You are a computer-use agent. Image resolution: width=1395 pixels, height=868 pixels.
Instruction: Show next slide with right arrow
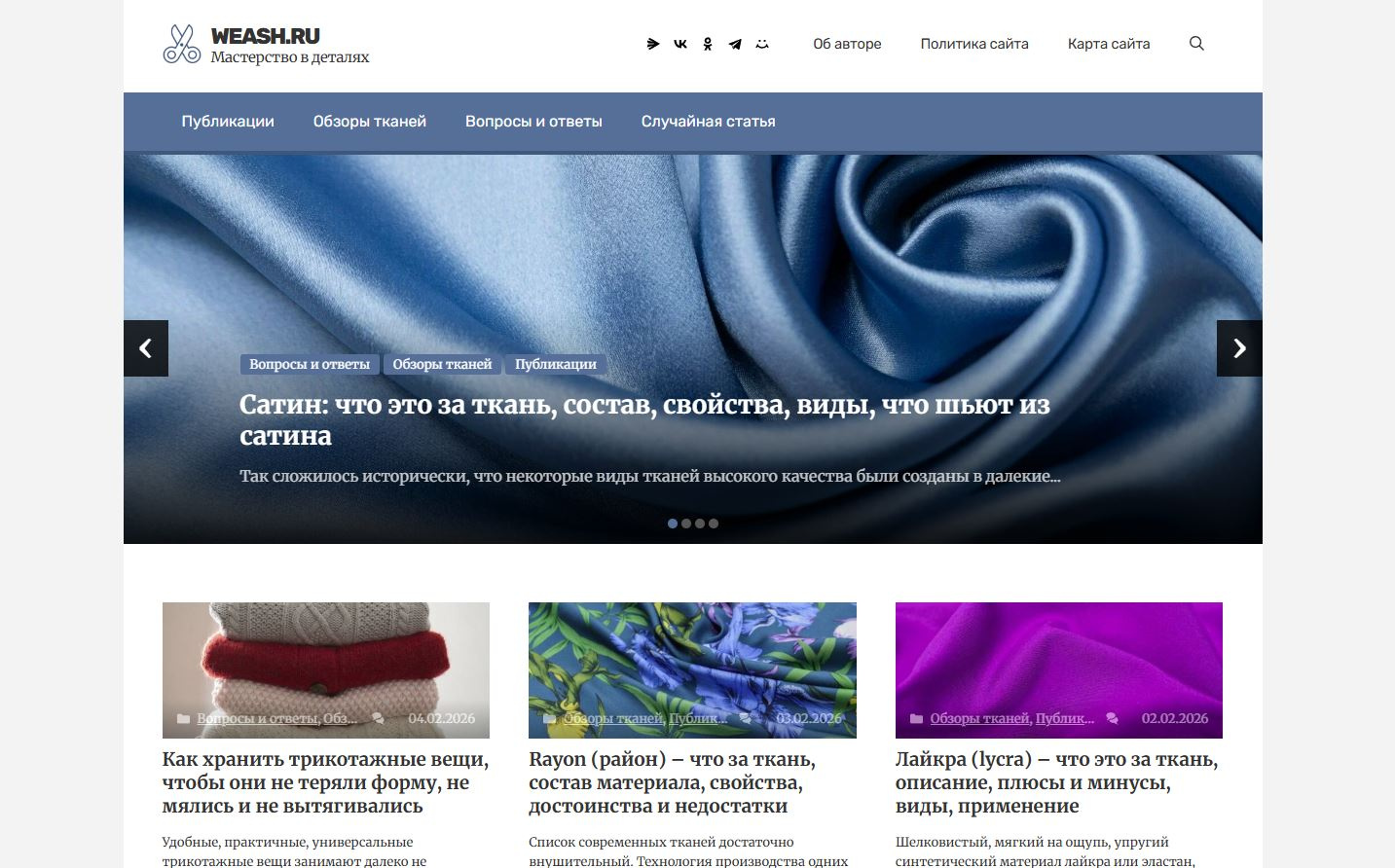point(1239,348)
